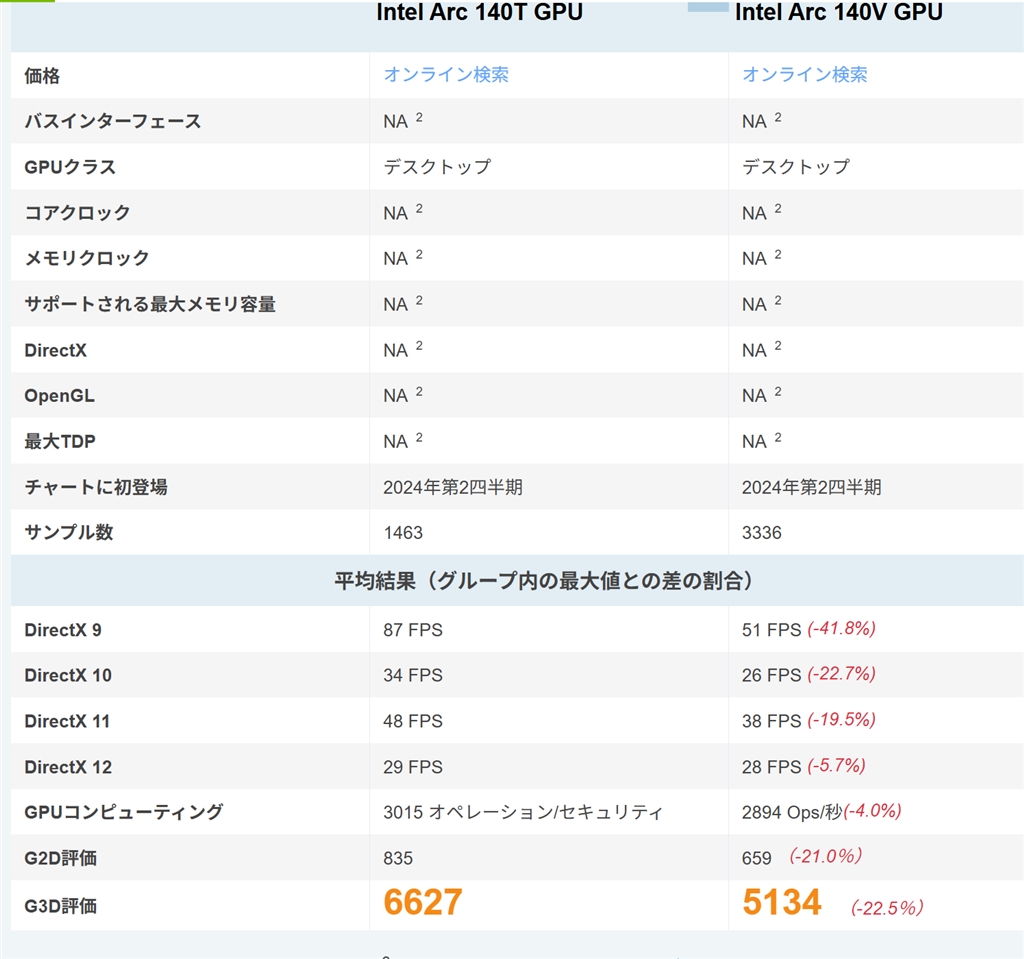Click the orange G3D score 6627

pyautogui.click(x=423, y=902)
